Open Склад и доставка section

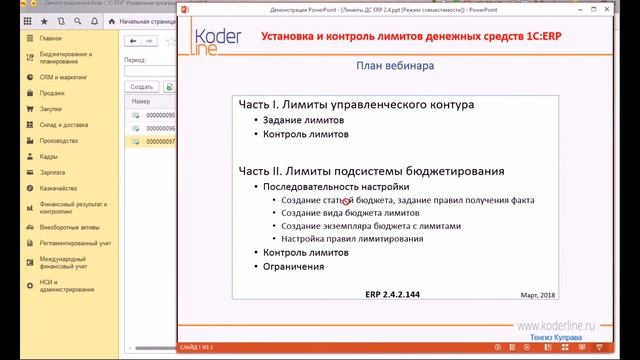click(x=64, y=125)
